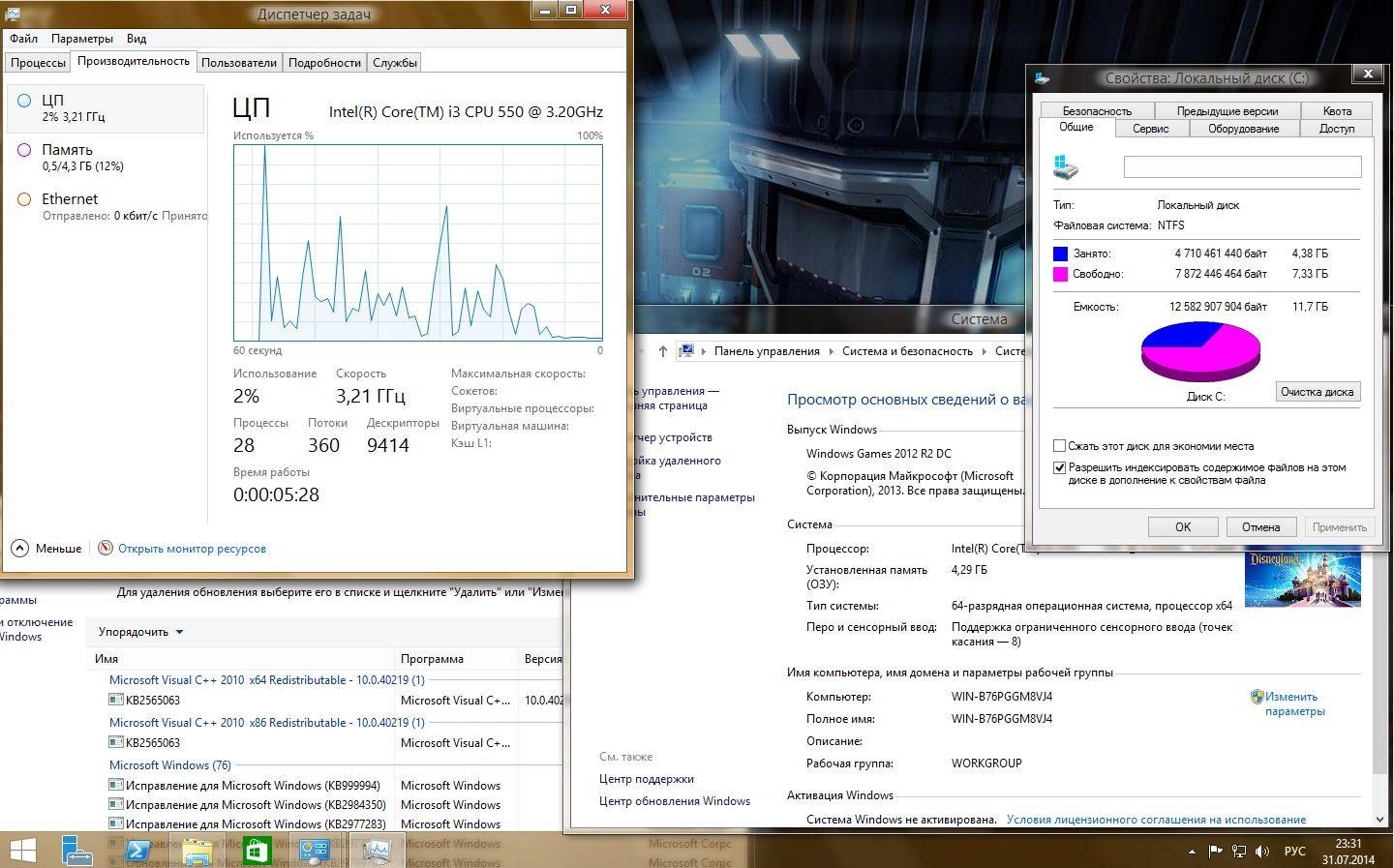This screenshot has width=1394, height=868.
Task: Open Server Manager from the taskbar
Action: (76, 851)
